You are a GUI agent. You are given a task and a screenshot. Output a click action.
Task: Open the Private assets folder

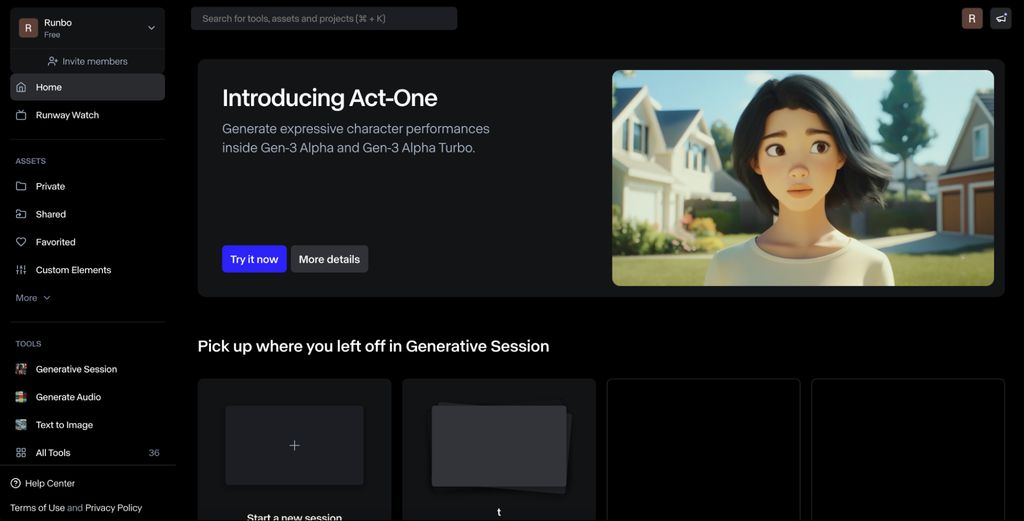tap(50, 186)
